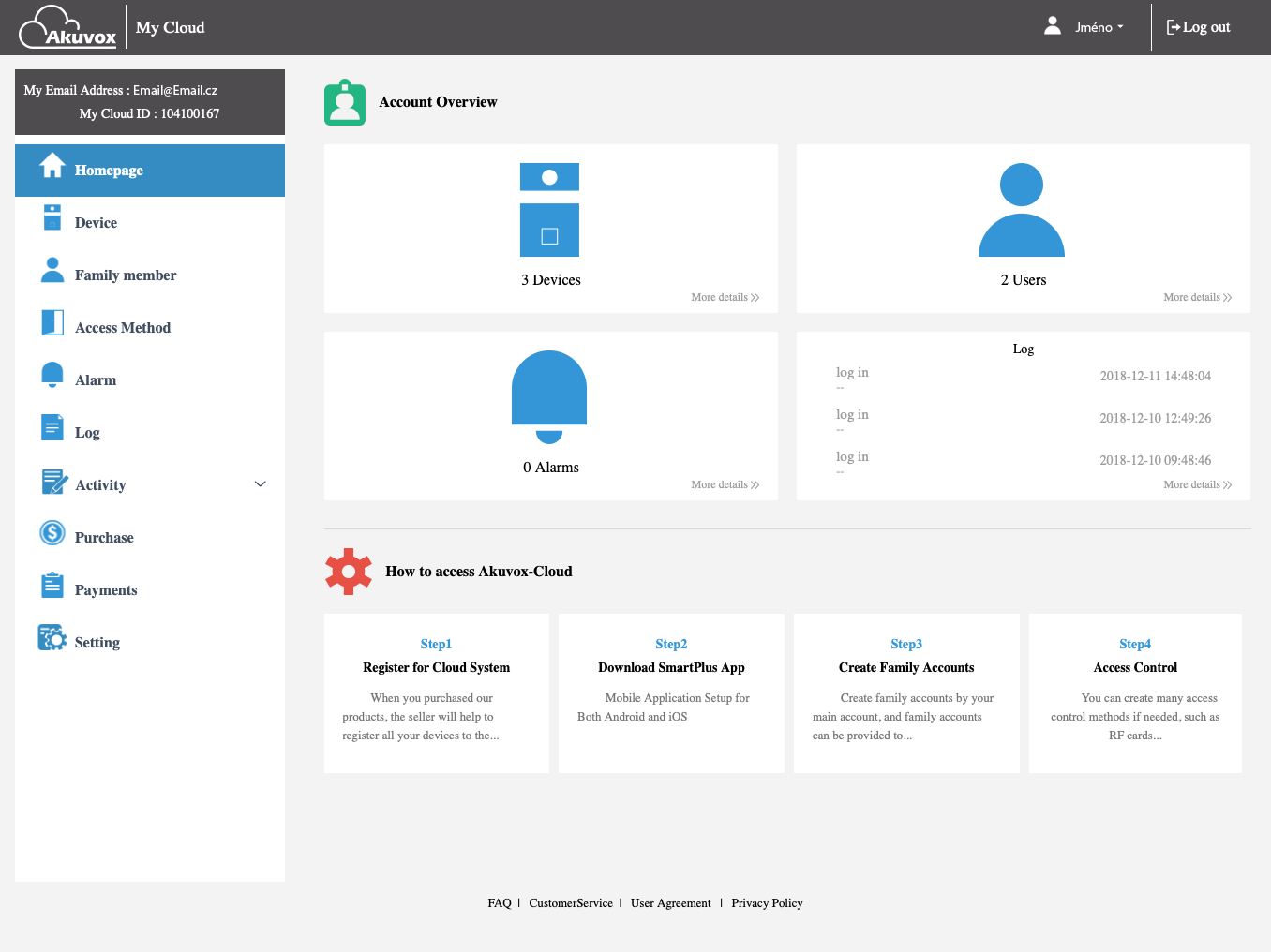
Task: Click the Log out button
Action: (1198, 27)
